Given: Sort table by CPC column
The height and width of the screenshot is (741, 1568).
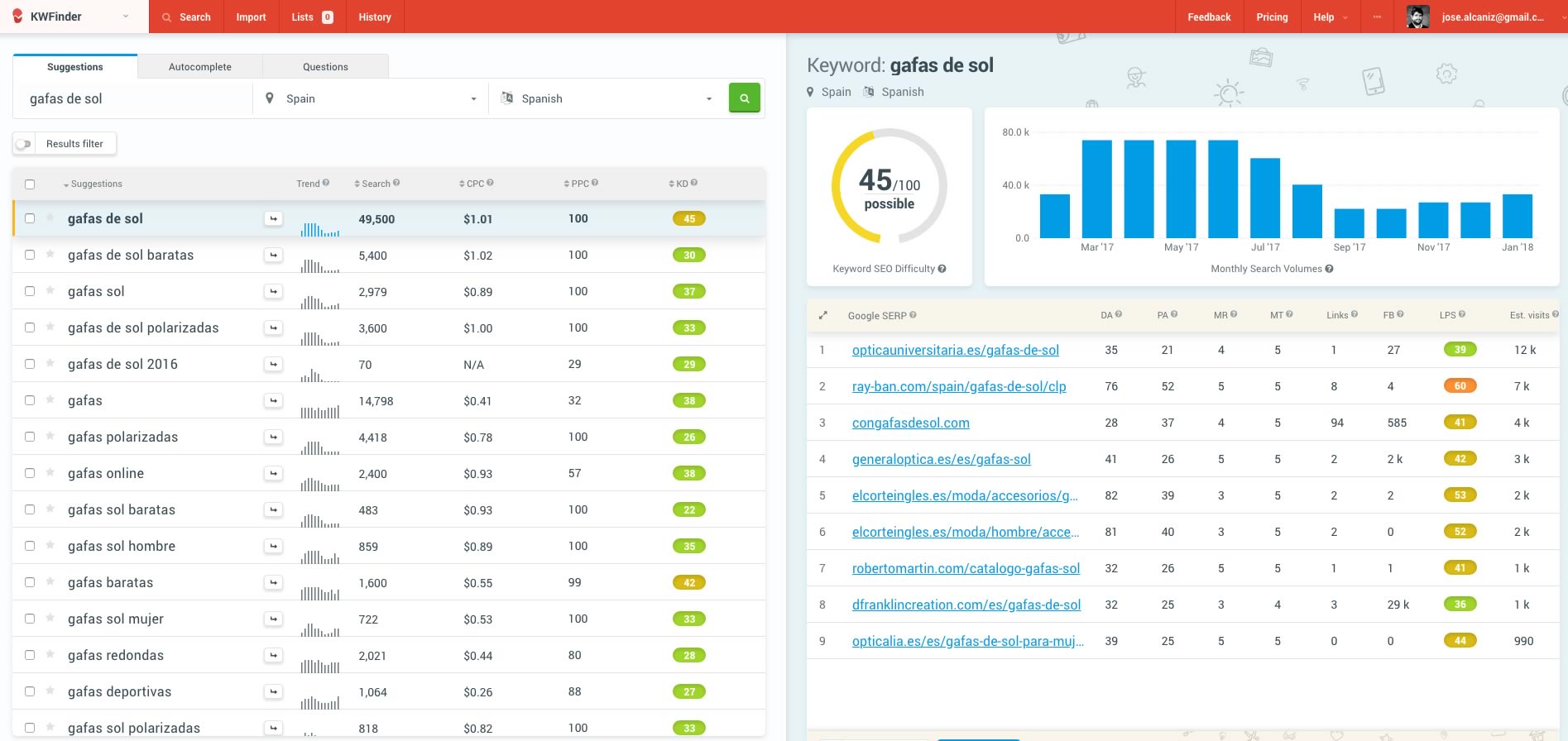Looking at the screenshot, I should pos(471,184).
